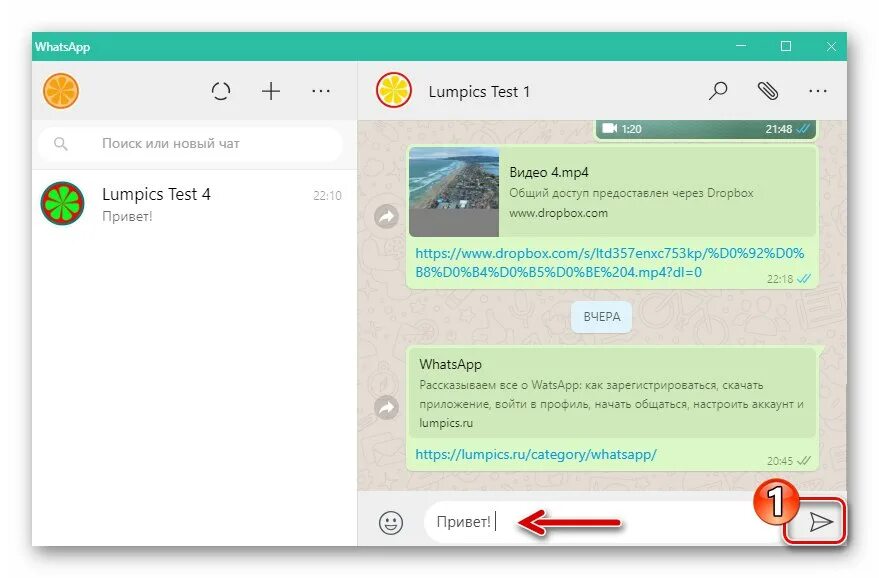Open the Lumpics Test 4 chat
This screenshot has width=879, height=578.
[195, 204]
